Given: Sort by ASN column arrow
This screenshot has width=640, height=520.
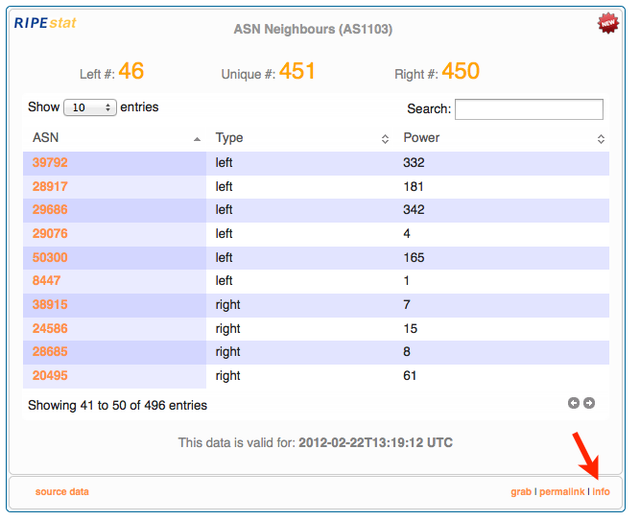Looking at the screenshot, I should 197,139.
